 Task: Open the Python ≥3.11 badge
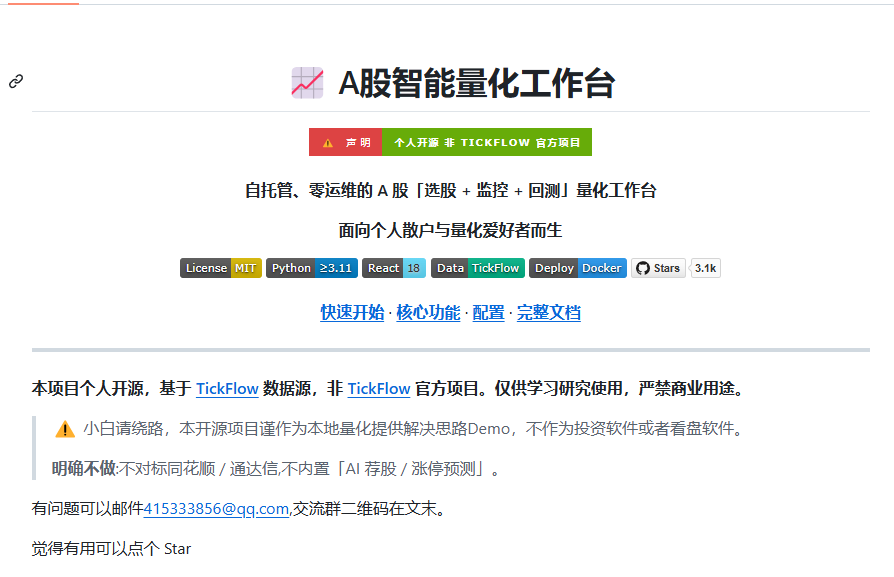click(x=312, y=268)
